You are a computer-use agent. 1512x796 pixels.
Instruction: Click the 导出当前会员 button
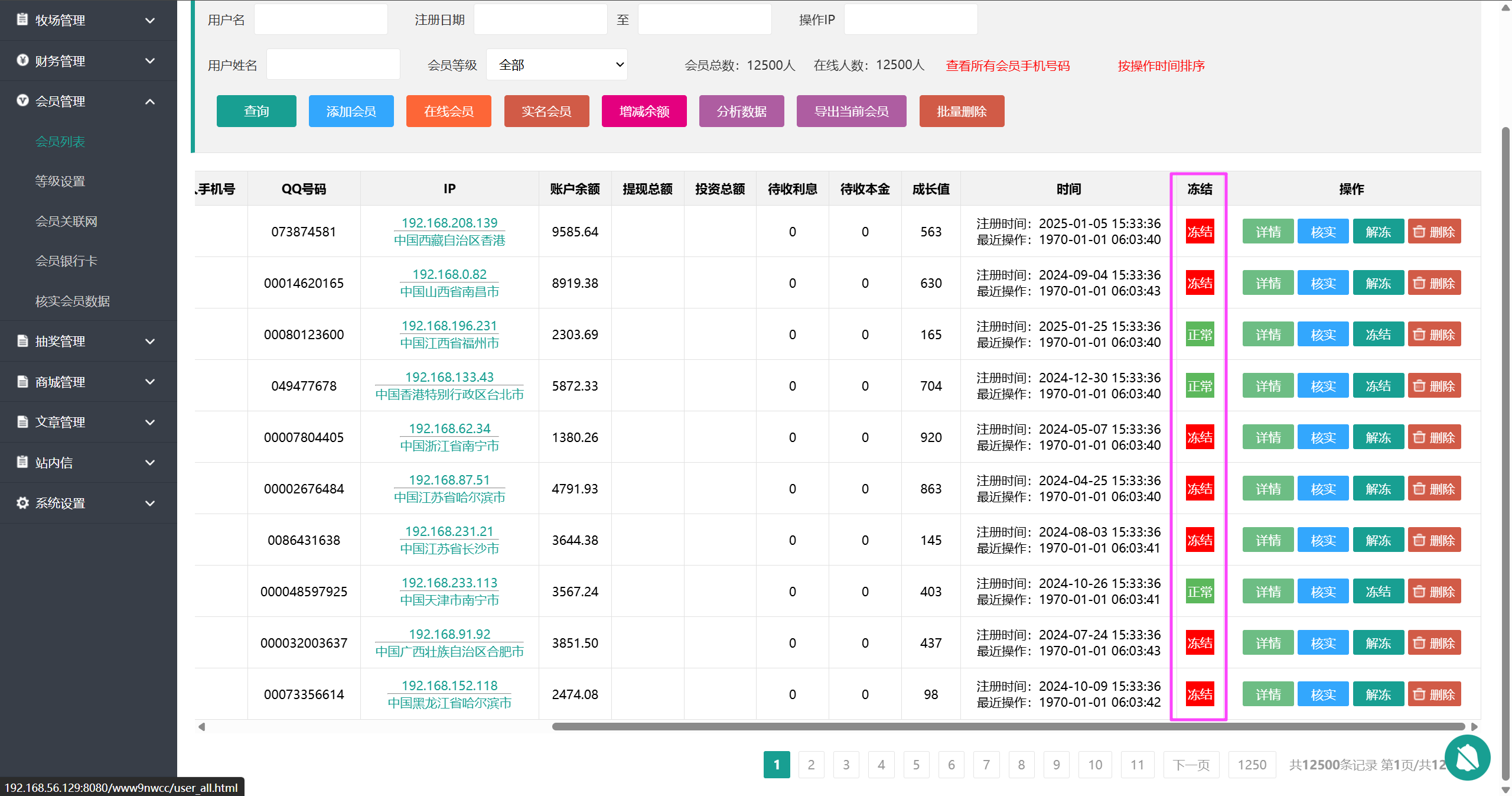coord(852,111)
